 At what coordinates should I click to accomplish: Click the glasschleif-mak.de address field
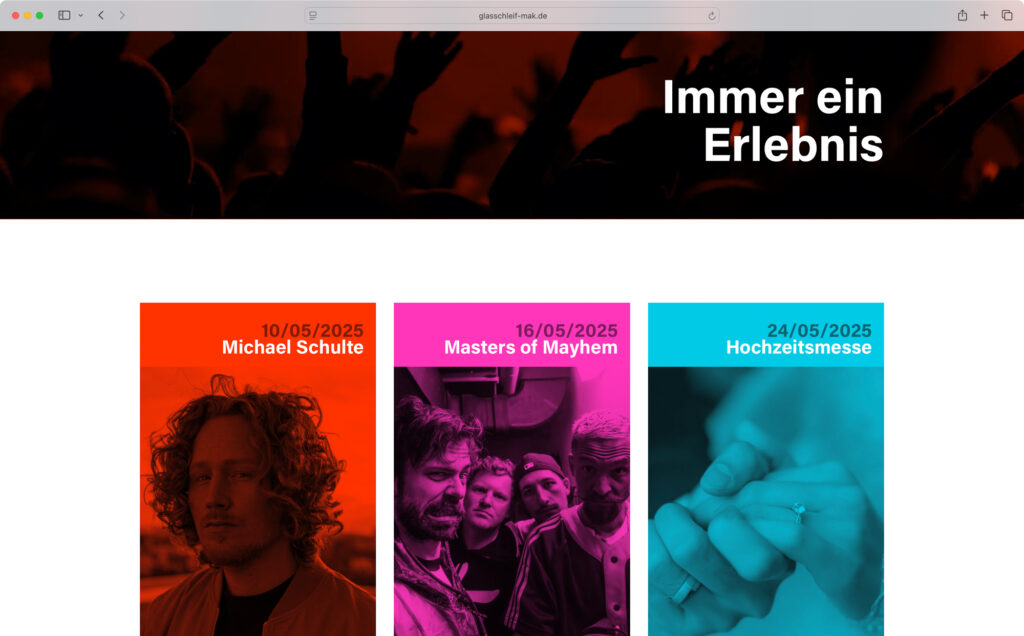[x=512, y=16]
